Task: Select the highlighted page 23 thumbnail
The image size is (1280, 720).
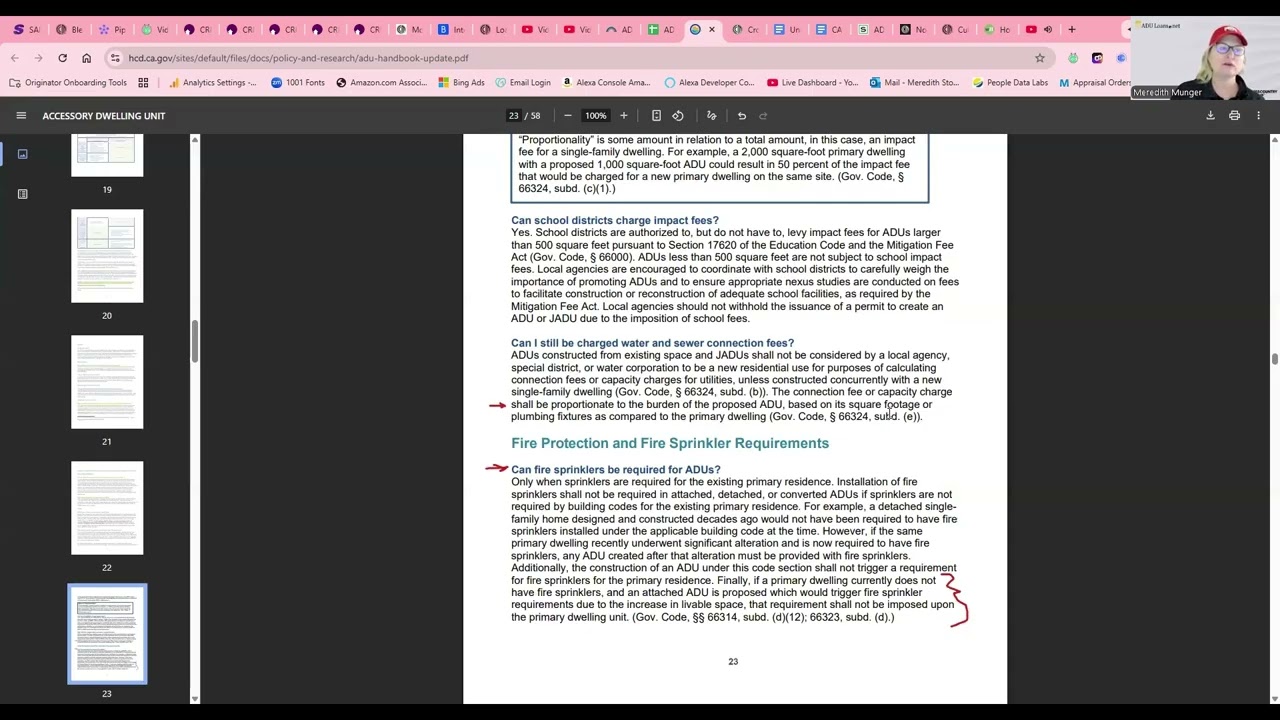Action: pyautogui.click(x=107, y=634)
